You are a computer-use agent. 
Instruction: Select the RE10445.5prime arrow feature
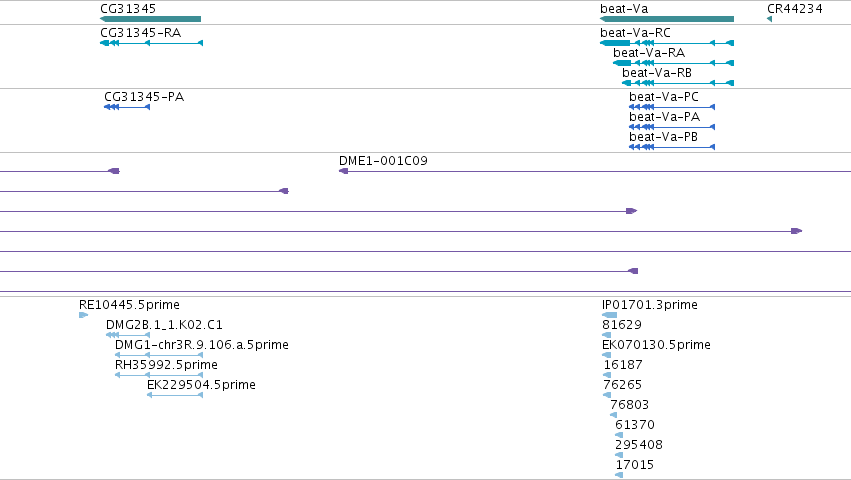[84, 315]
